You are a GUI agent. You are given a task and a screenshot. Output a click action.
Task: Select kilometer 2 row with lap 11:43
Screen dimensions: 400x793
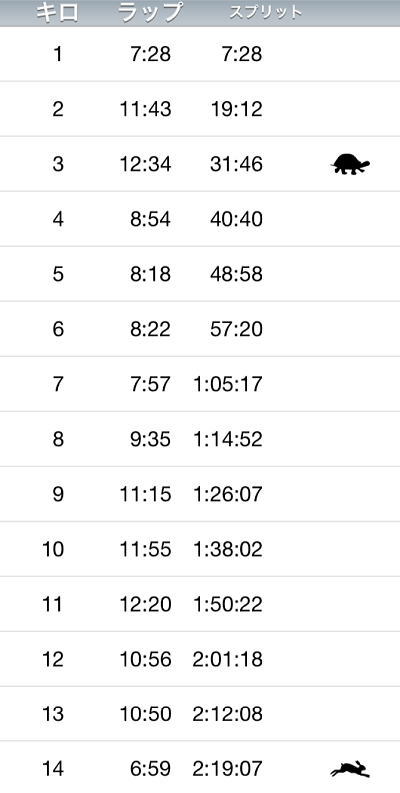pyautogui.click(x=200, y=109)
